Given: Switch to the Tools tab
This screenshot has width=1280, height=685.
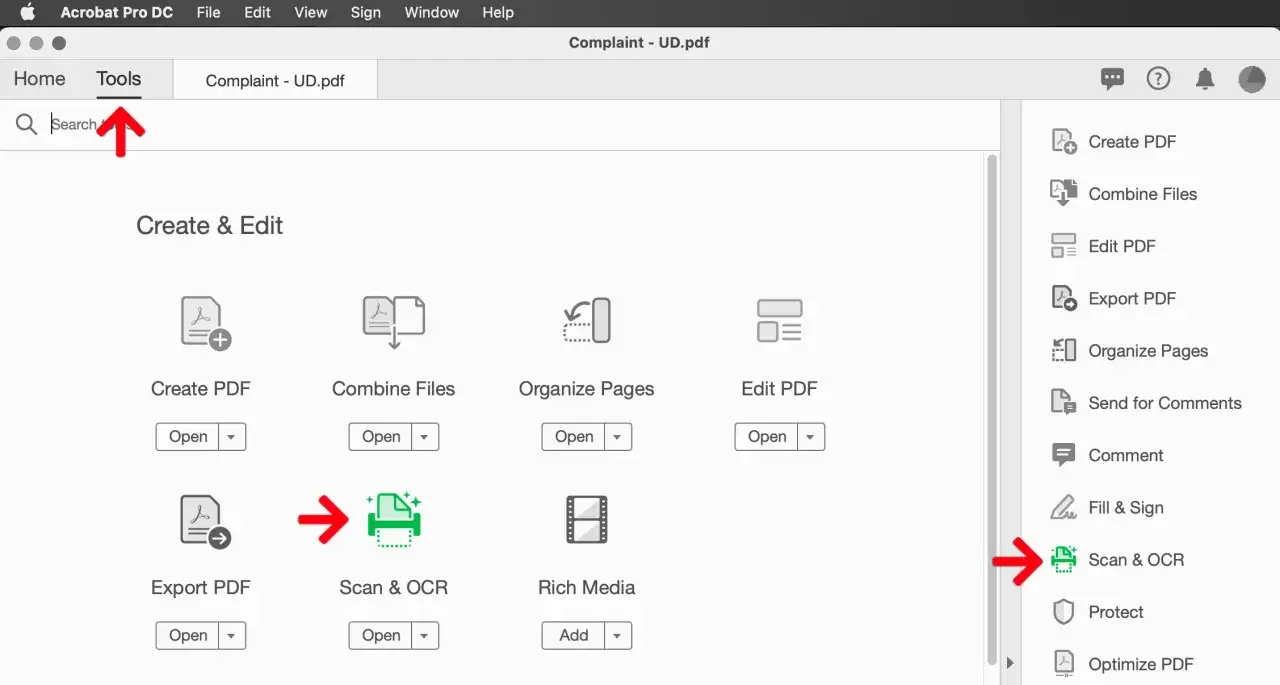Looking at the screenshot, I should pos(119,79).
